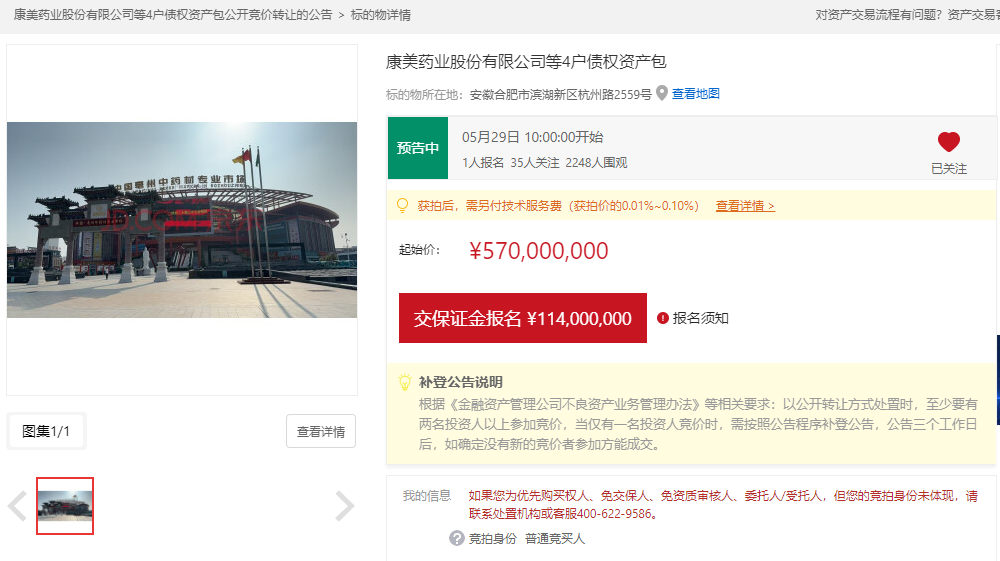Select the market building thumbnail
Image resolution: width=1000 pixels, height=561 pixels.
(65, 506)
